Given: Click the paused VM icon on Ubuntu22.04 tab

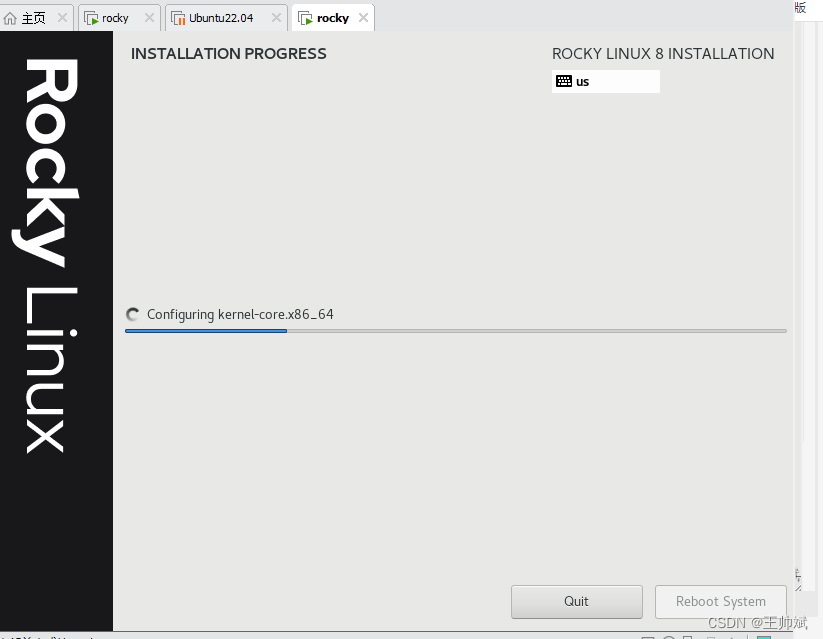Looking at the screenshot, I should pyautogui.click(x=178, y=18).
